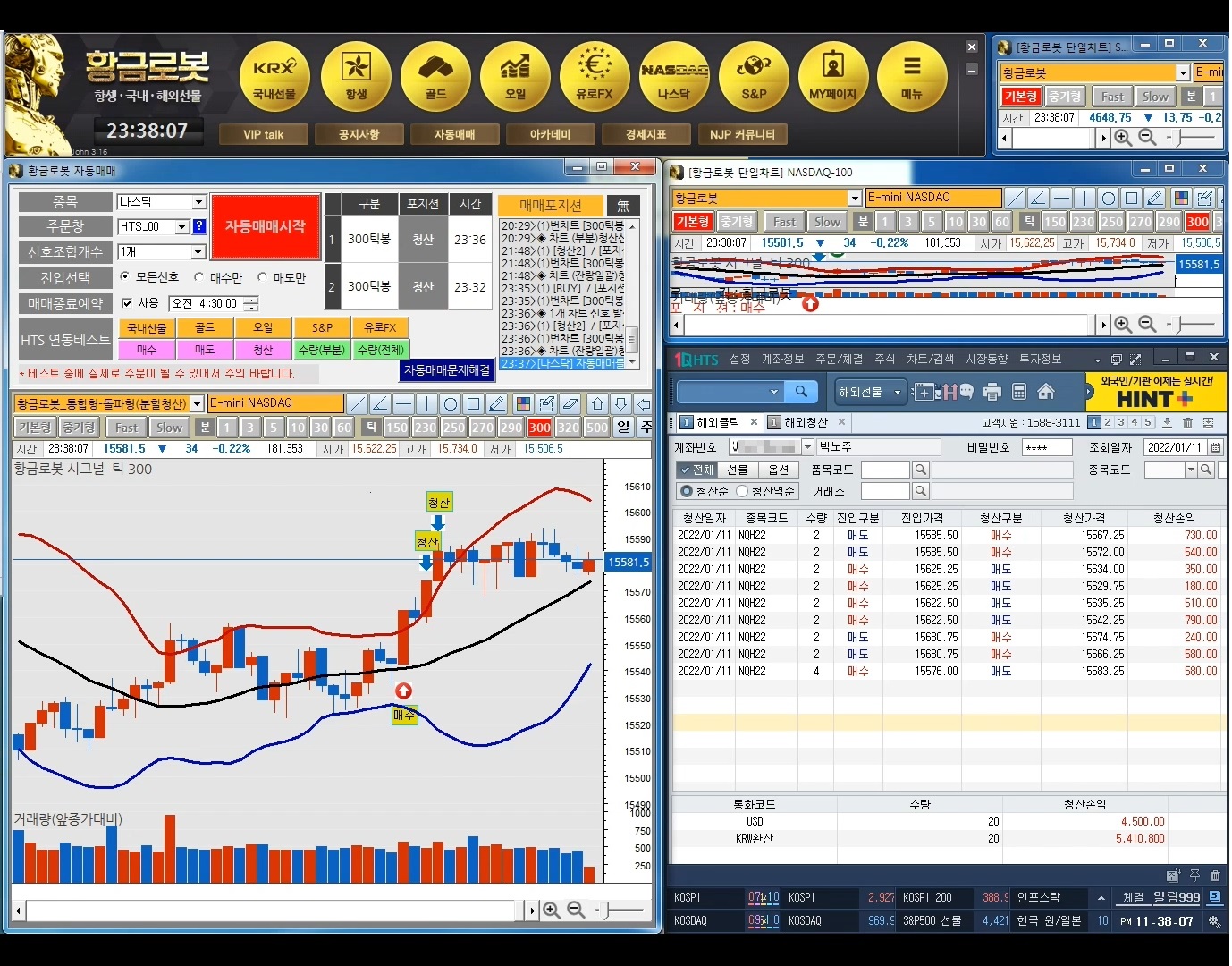Expand 해외선물 dropdown in 1Q HTS toolbar
Viewport: 1232px width, 966px height.
pyautogui.click(x=898, y=392)
